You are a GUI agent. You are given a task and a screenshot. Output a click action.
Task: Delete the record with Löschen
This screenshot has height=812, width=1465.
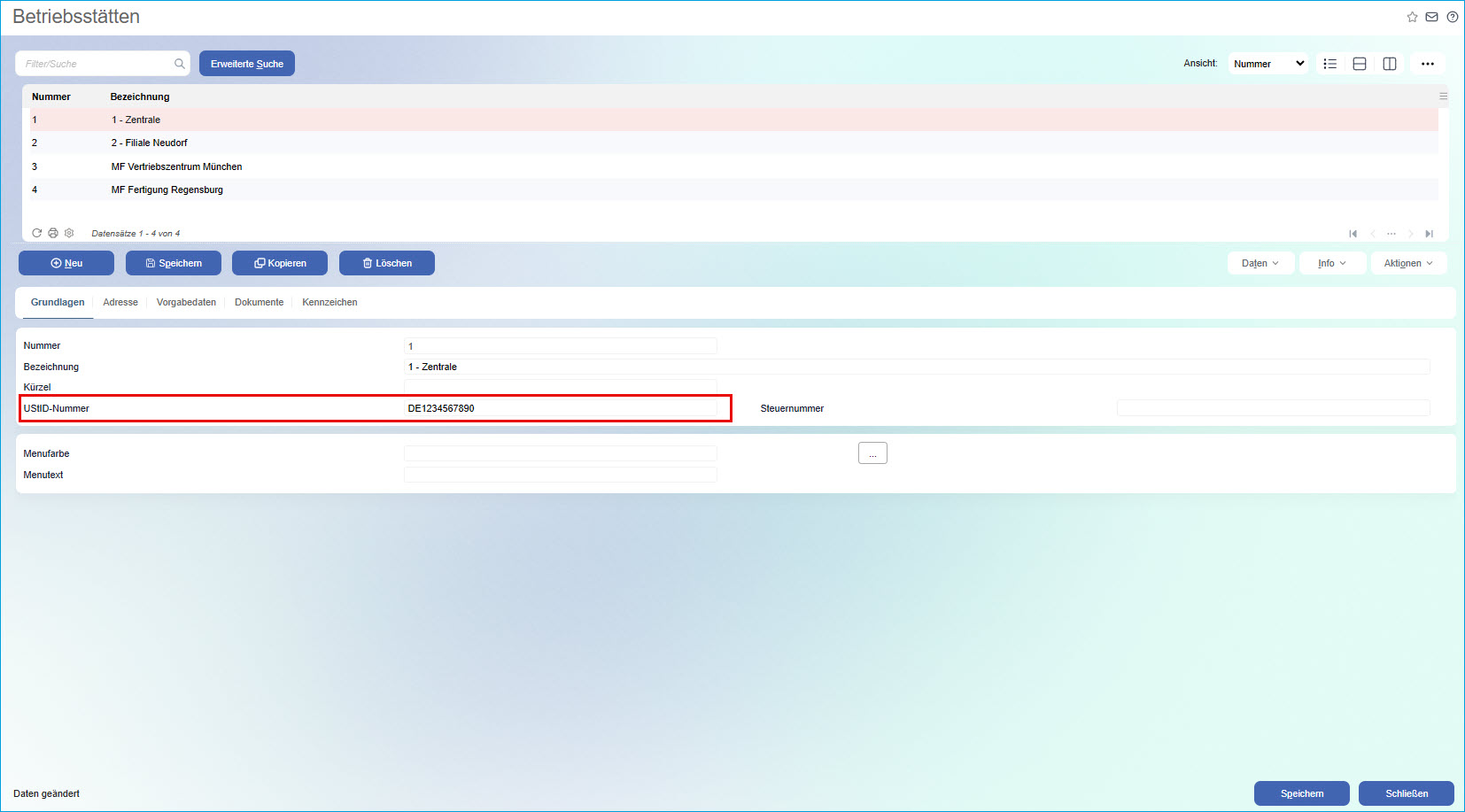tap(387, 263)
